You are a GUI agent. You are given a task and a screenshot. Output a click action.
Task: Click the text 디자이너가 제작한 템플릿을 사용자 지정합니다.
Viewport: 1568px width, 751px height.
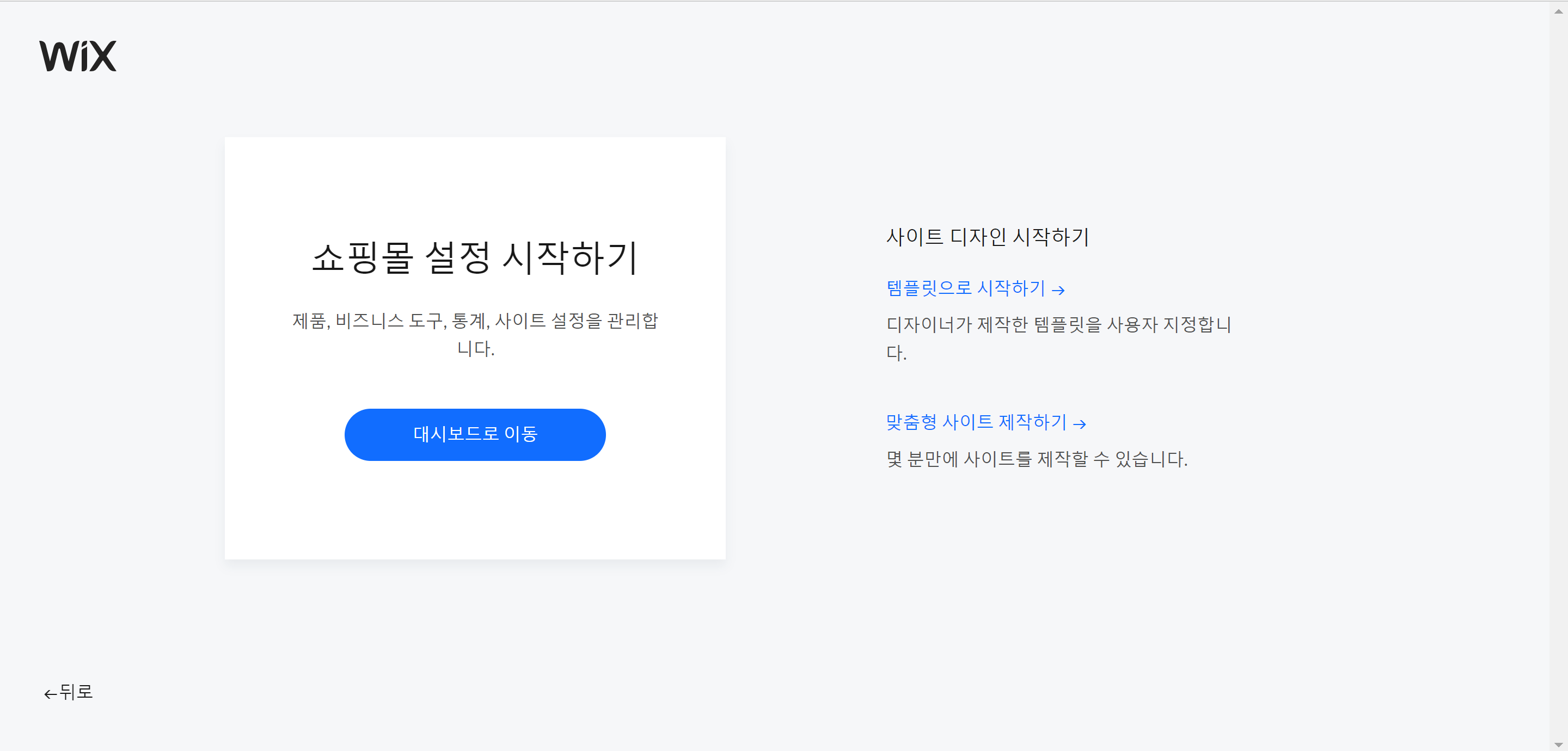(1058, 338)
